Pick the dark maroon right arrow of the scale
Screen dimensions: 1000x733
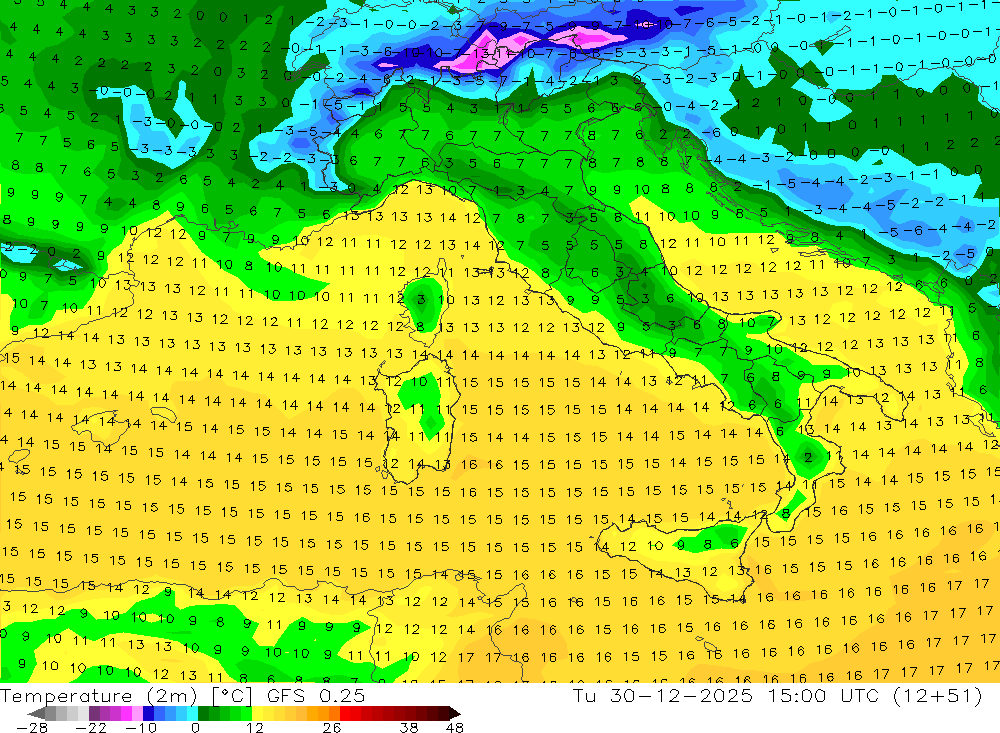tap(454, 713)
